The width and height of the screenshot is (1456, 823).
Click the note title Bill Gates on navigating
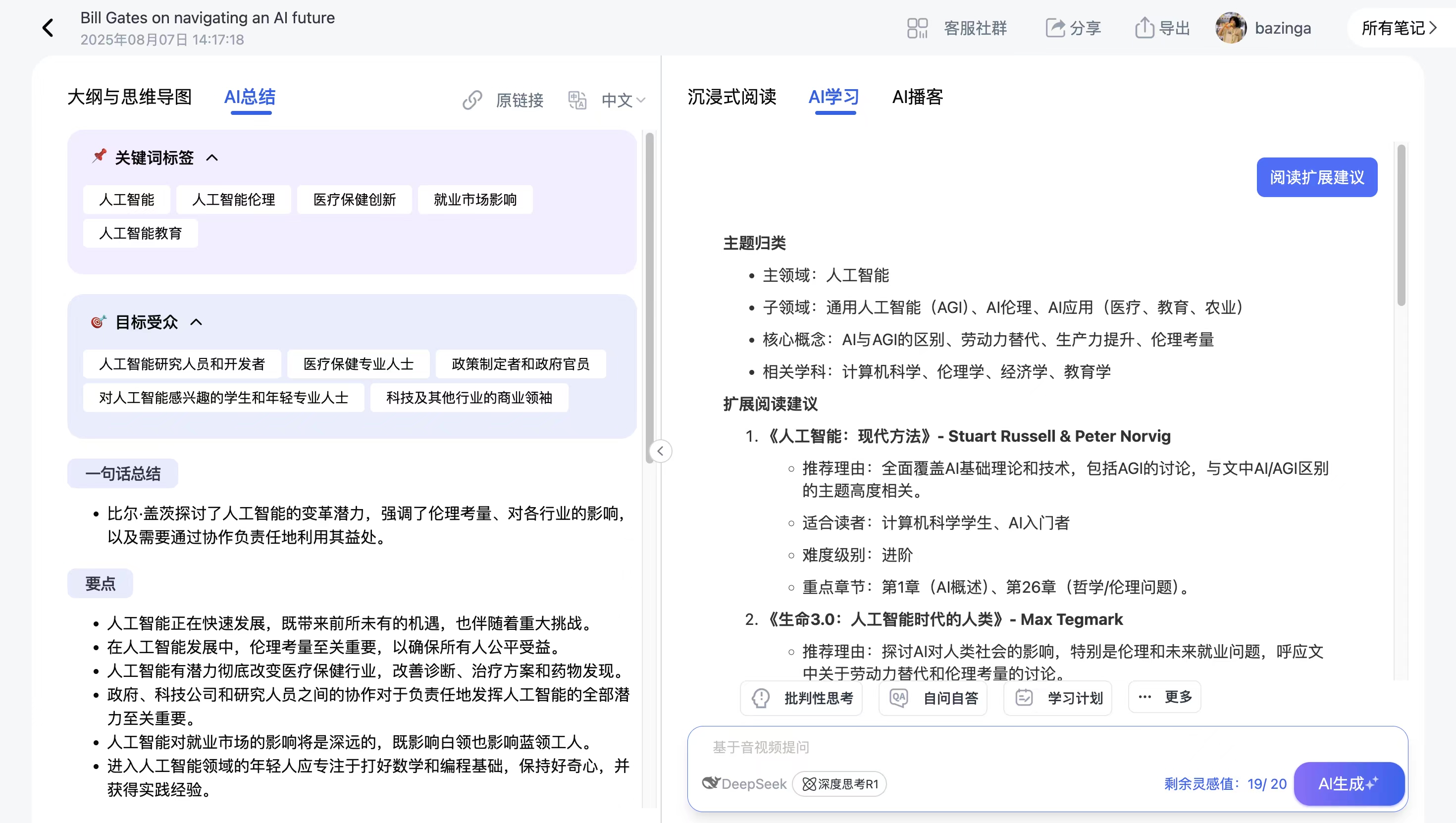click(x=208, y=17)
